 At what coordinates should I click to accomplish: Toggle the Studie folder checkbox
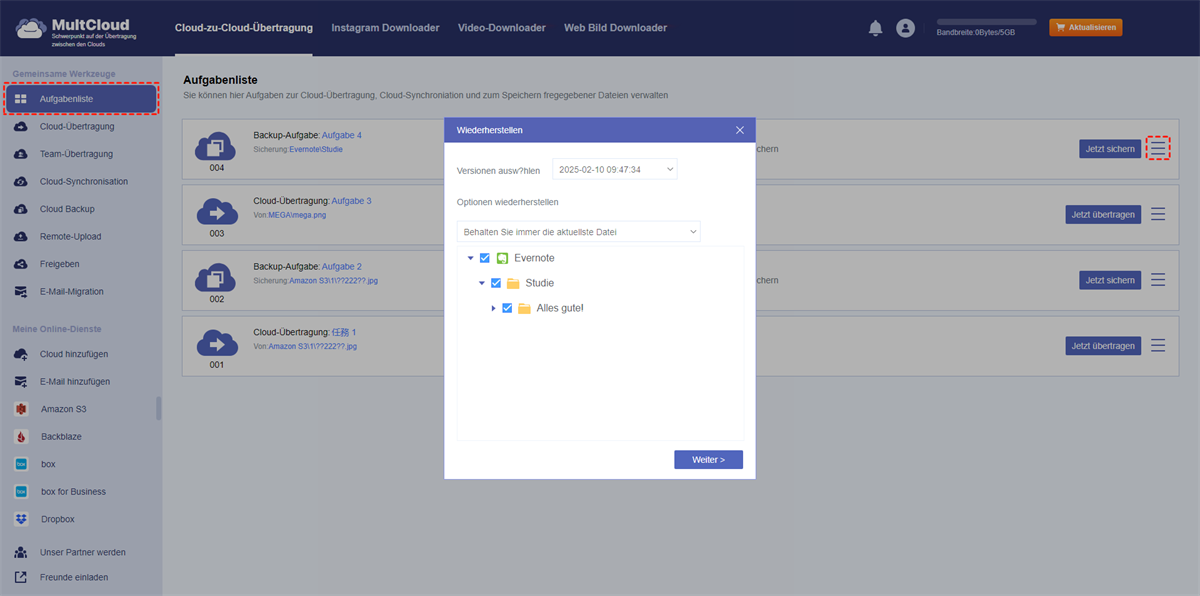(496, 283)
